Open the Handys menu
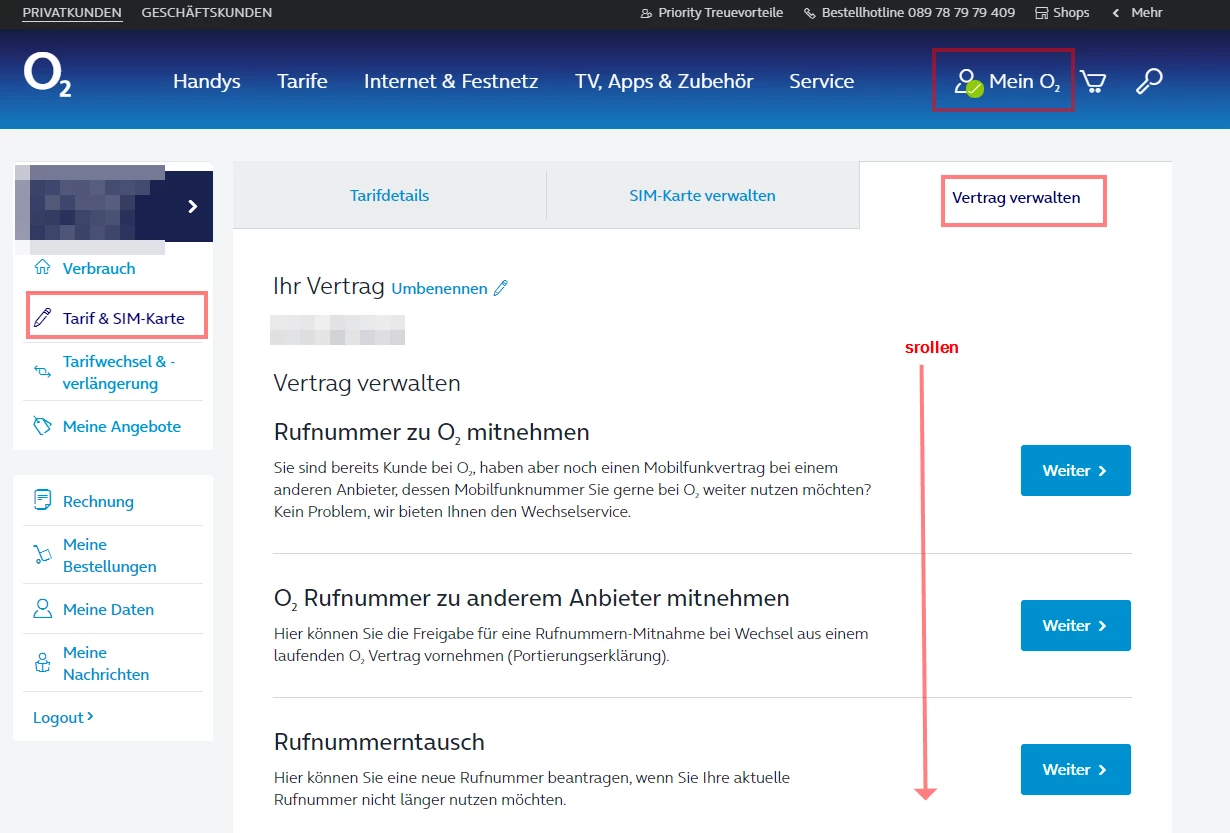The image size is (1230, 833). click(206, 81)
